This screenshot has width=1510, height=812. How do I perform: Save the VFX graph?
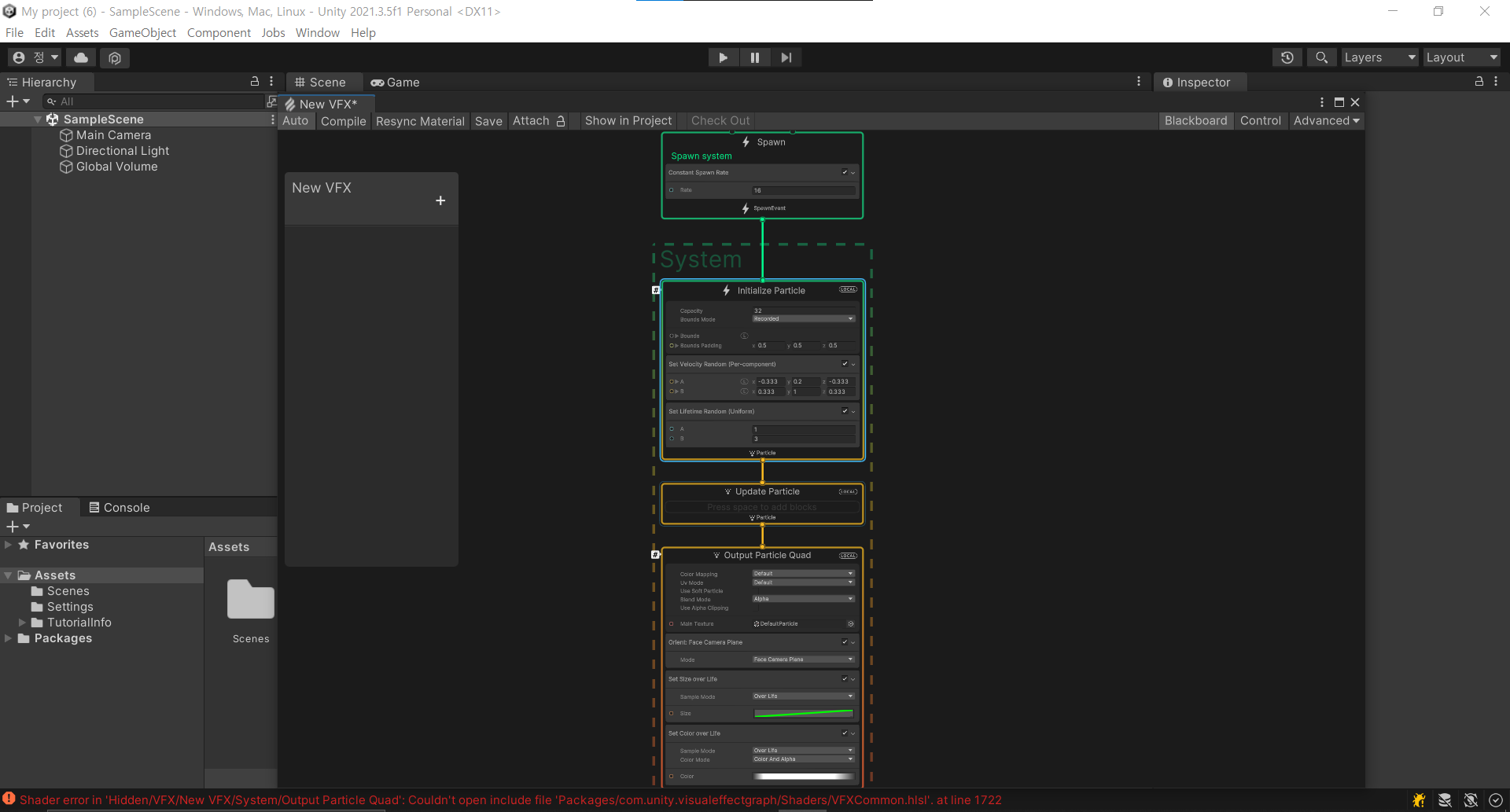pos(488,121)
